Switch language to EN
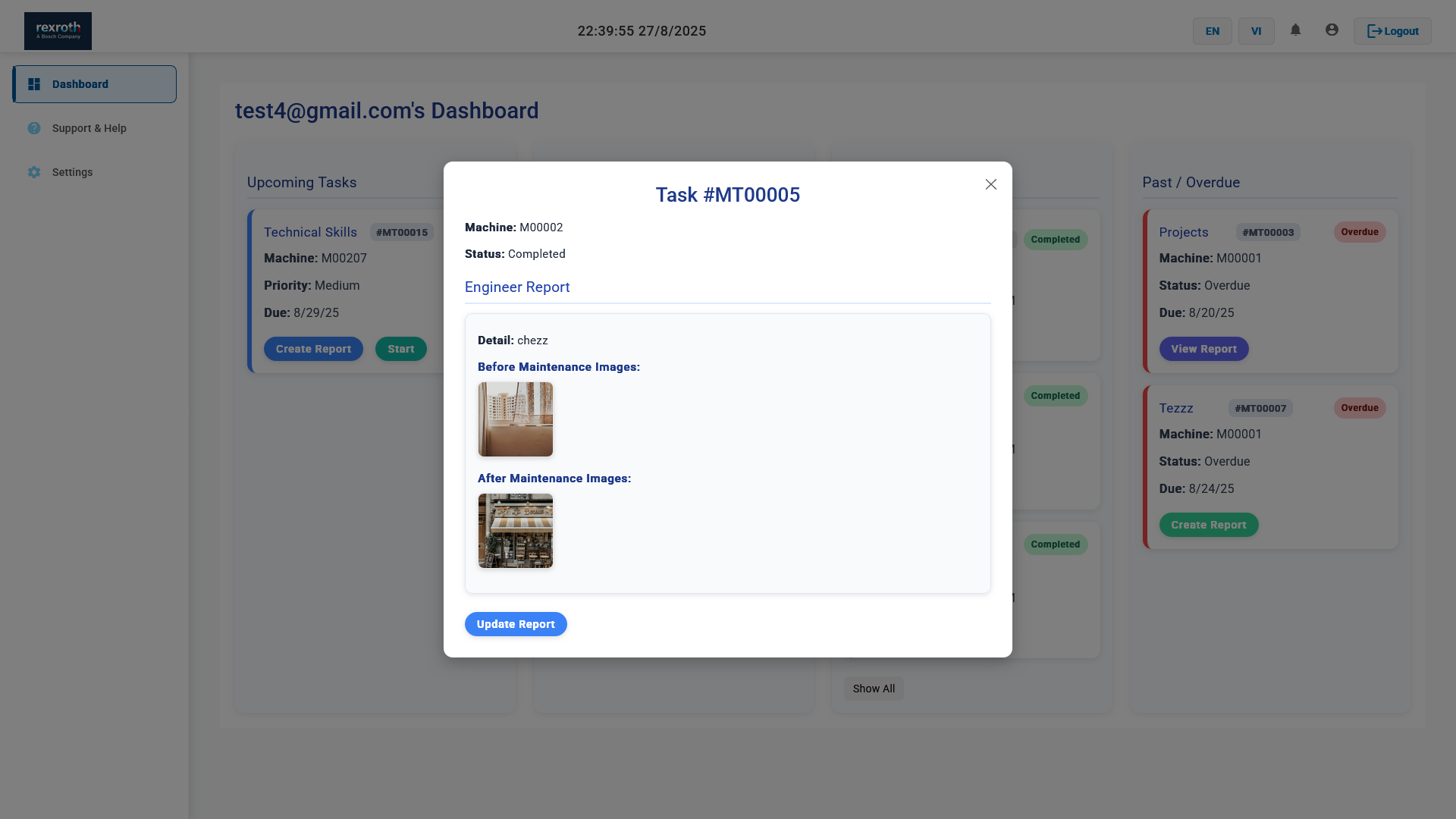Screen dimensions: 1456x819 click(1212, 31)
